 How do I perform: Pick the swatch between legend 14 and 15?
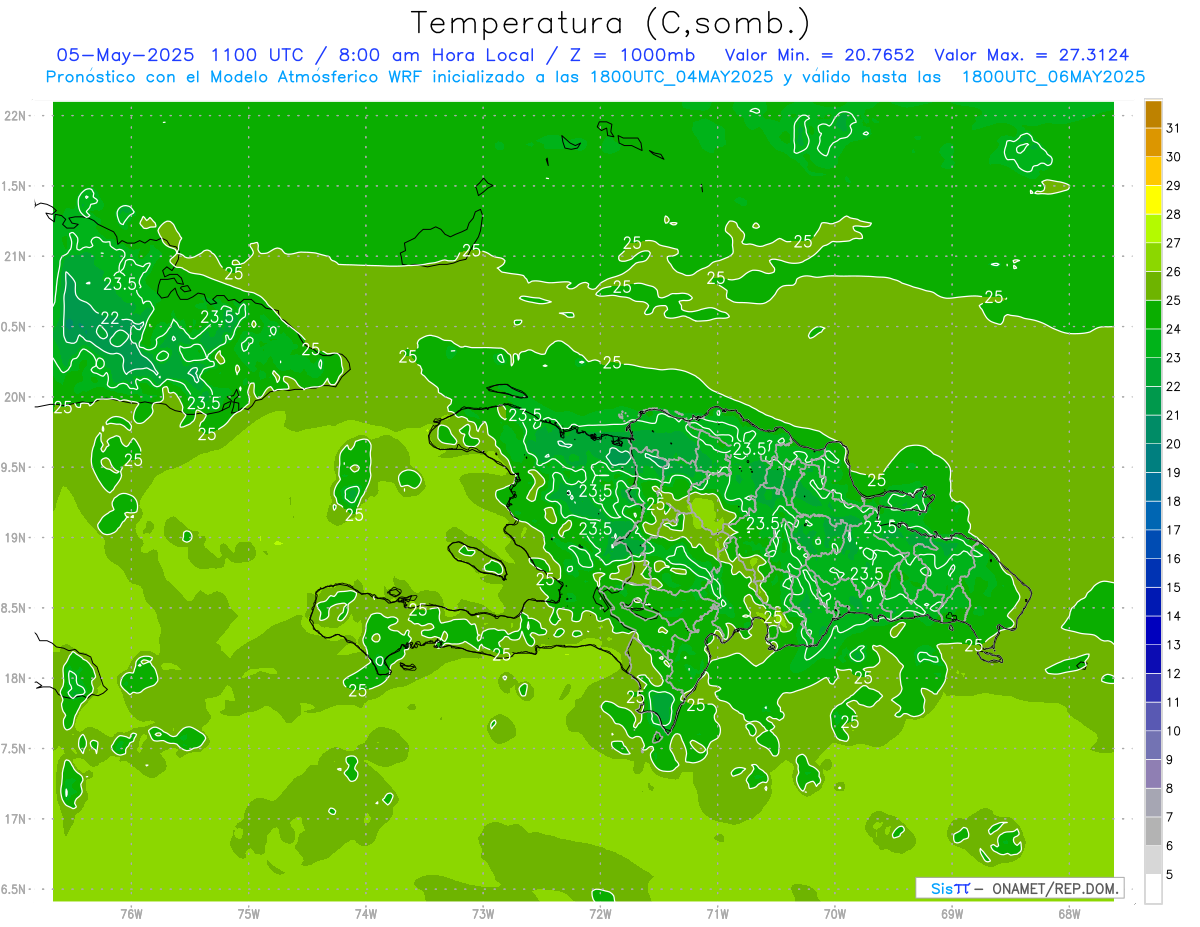pyautogui.click(x=1153, y=601)
